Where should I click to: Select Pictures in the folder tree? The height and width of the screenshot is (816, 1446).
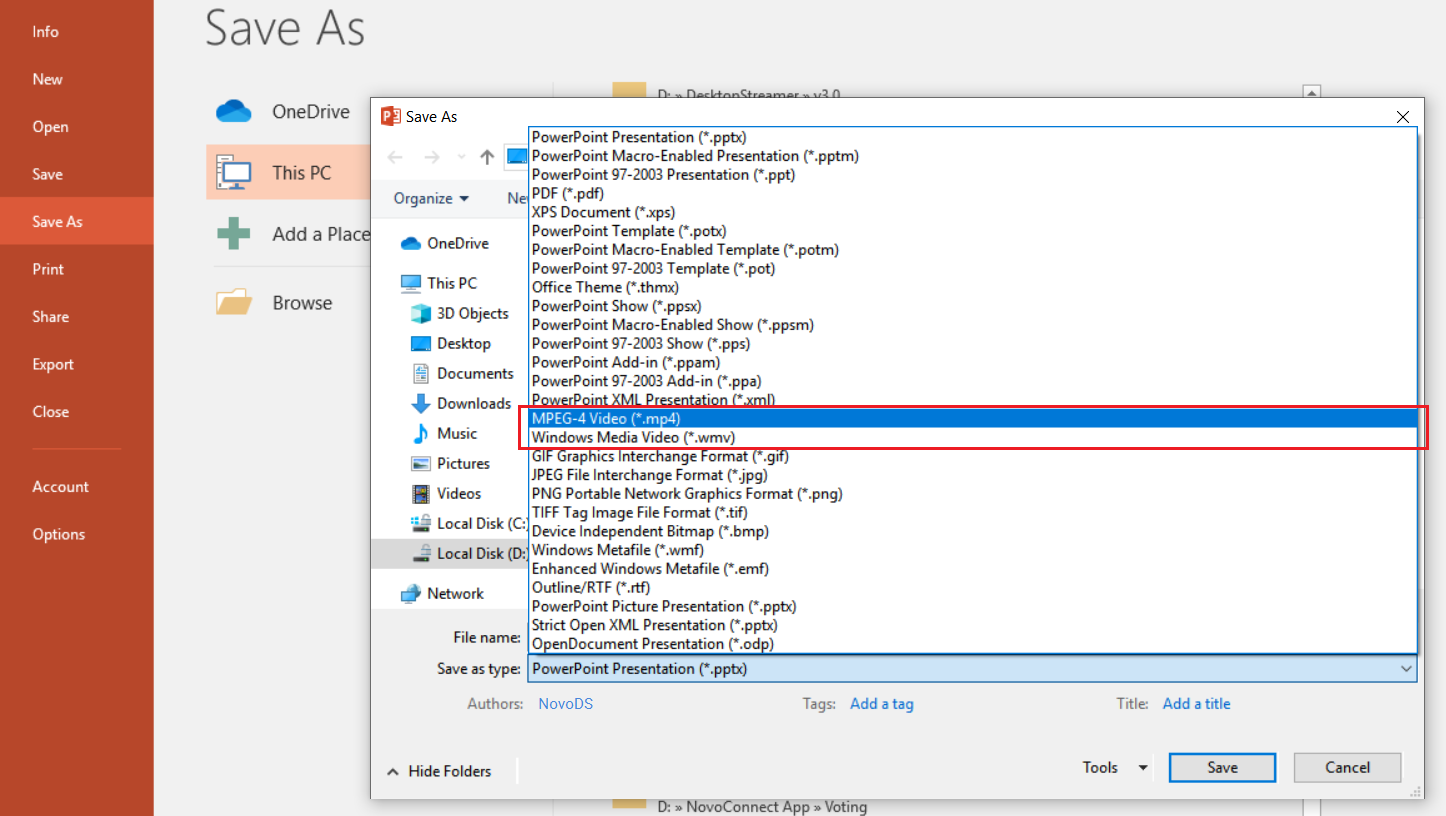click(451, 463)
